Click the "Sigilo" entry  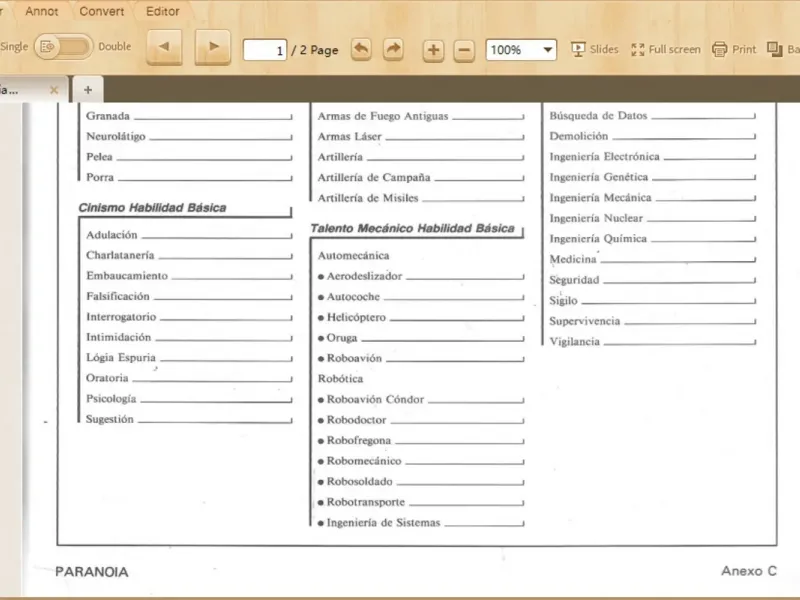tap(653, 301)
